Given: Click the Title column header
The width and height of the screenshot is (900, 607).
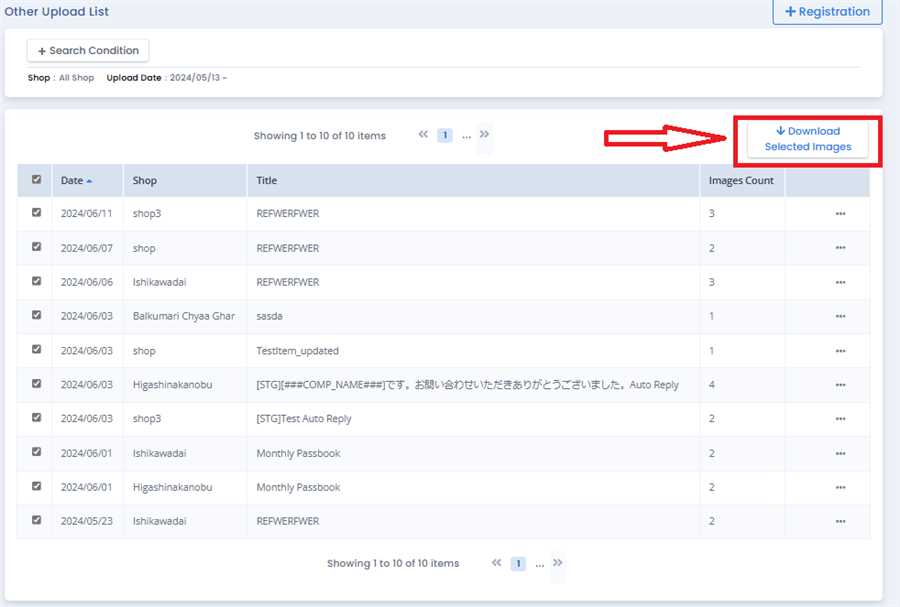Looking at the screenshot, I should pos(266,181).
